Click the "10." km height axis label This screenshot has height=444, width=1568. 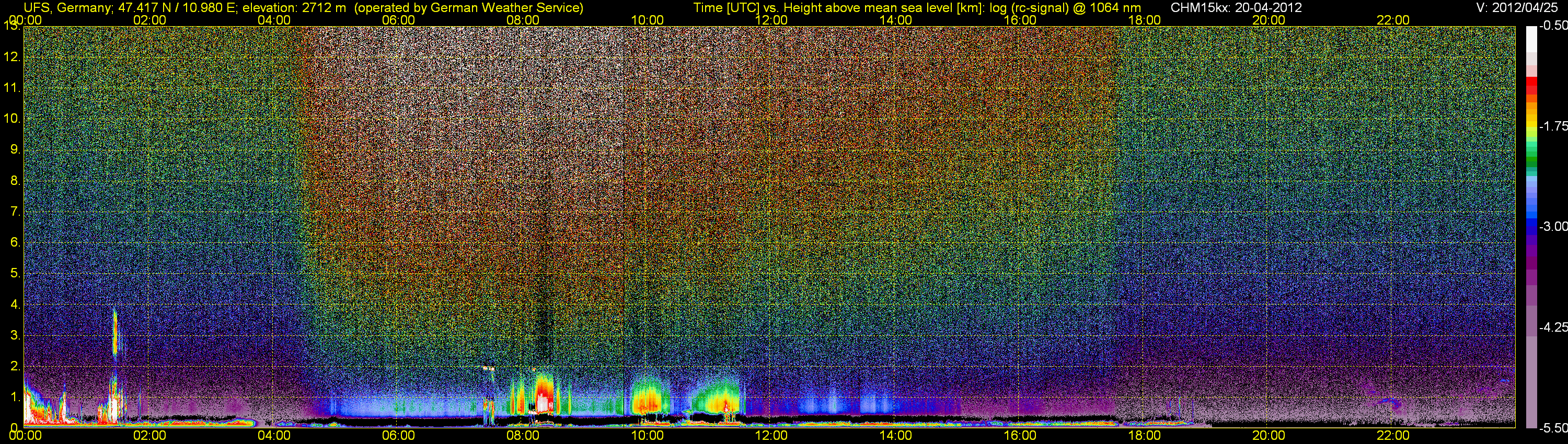12,119
